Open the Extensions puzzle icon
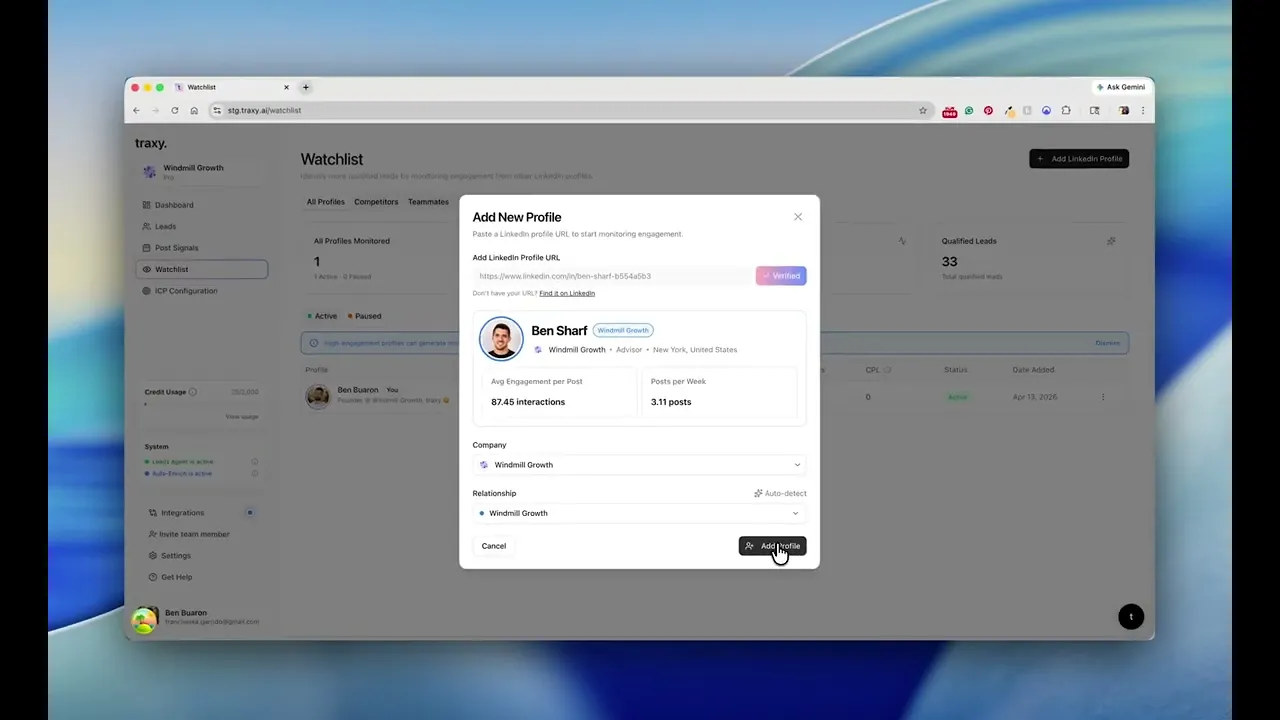 pos(1066,111)
